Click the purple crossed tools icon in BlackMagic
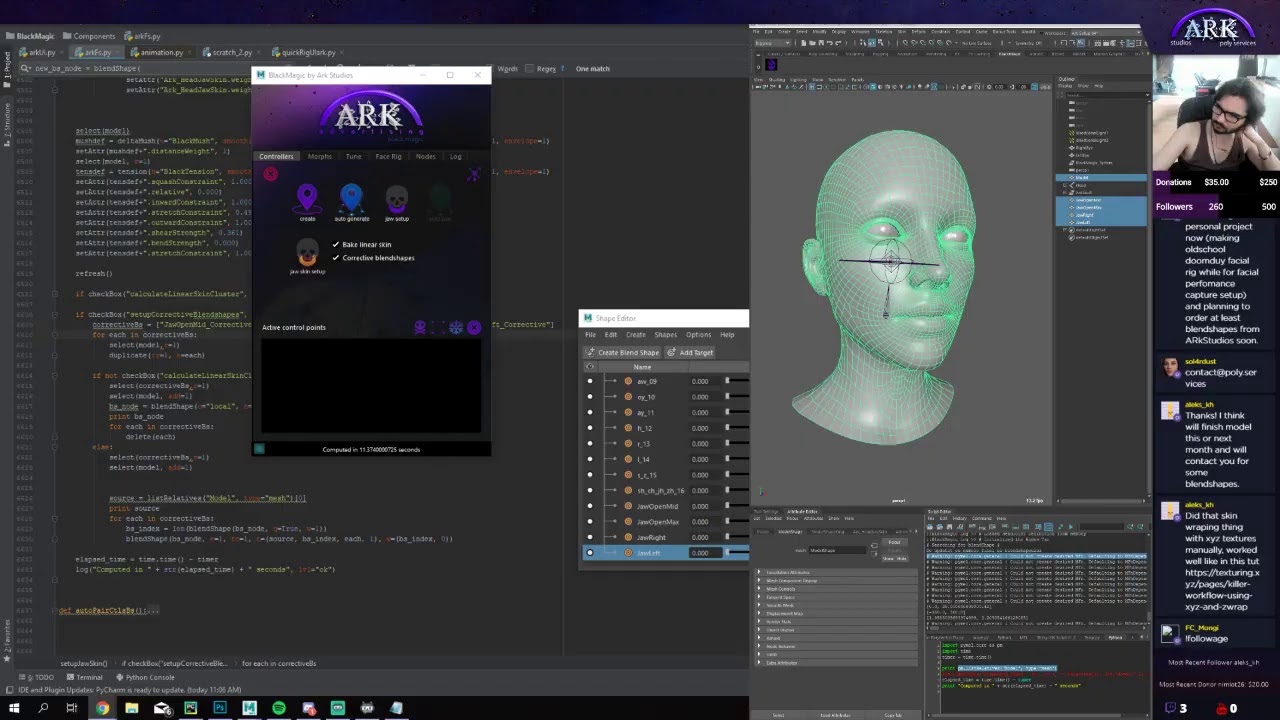The width and height of the screenshot is (1280, 720). [x=474, y=175]
